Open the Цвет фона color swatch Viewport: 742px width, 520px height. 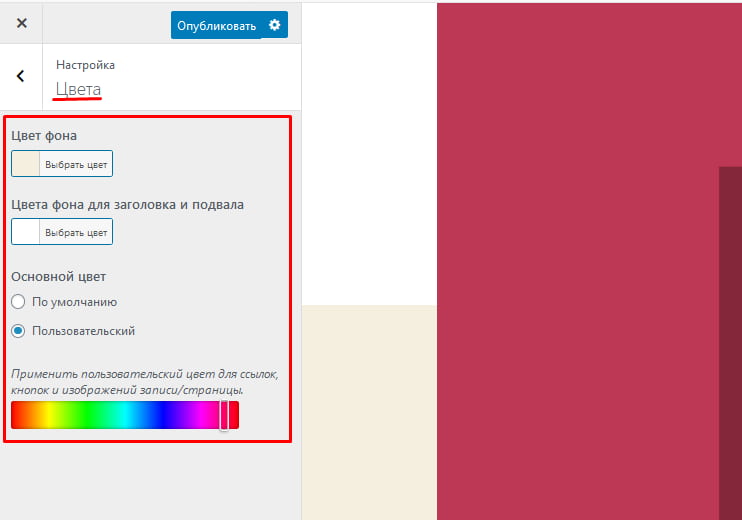coord(26,164)
